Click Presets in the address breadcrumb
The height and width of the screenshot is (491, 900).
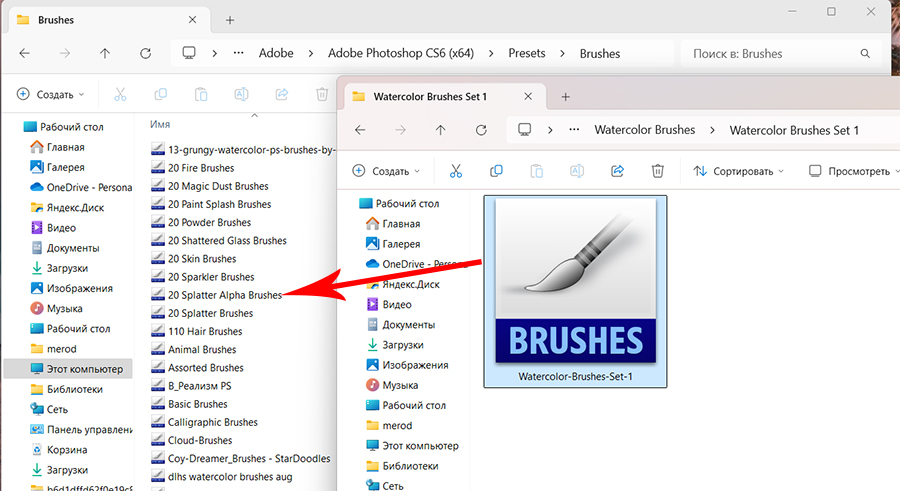[527, 54]
